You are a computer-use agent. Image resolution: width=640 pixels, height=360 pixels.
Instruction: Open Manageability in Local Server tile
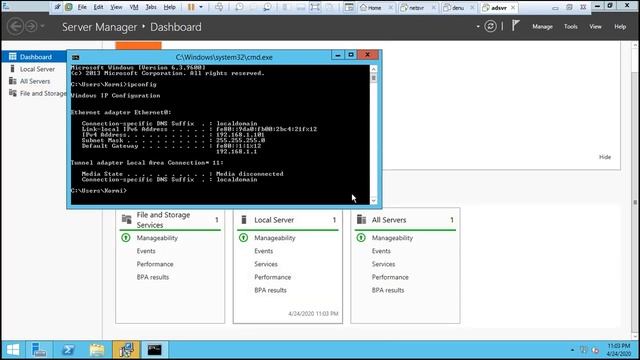click(x=275, y=238)
